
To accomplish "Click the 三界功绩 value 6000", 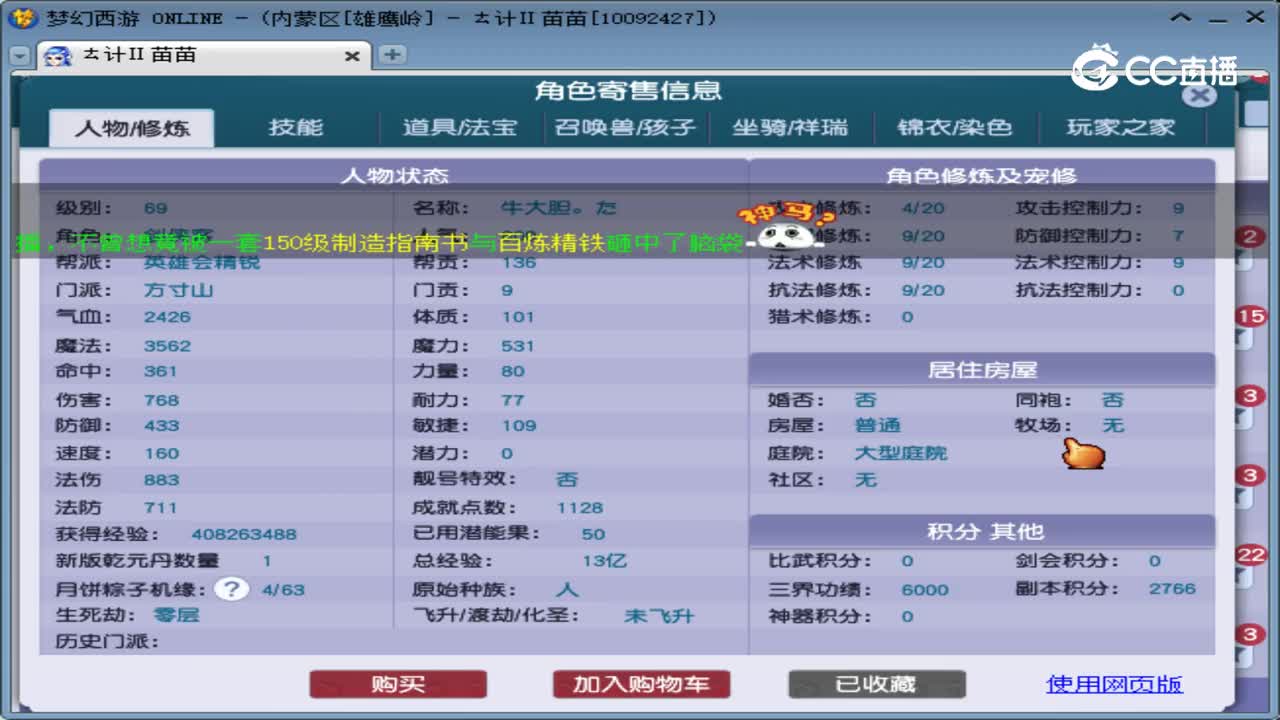I will (925, 589).
